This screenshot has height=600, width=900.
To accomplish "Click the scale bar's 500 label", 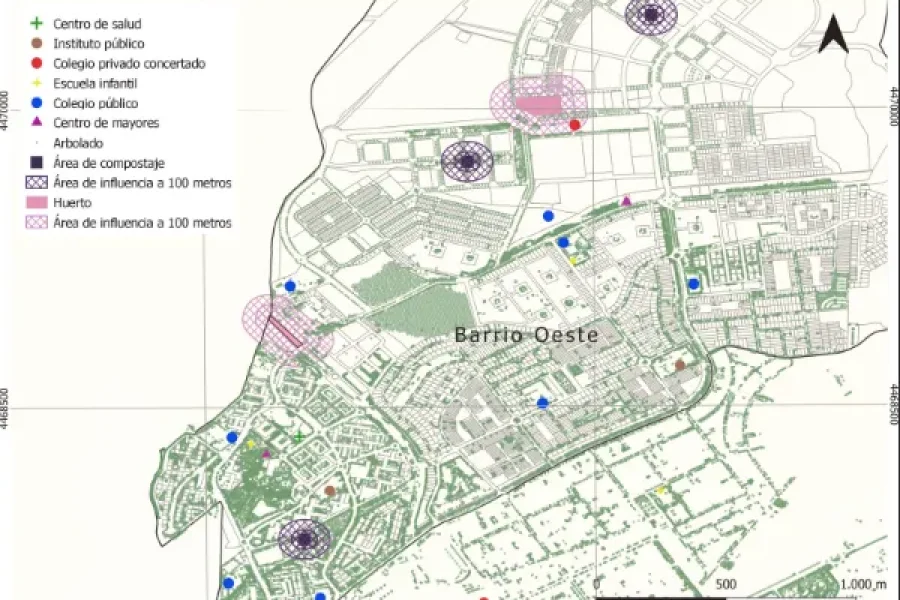I will (x=726, y=584).
